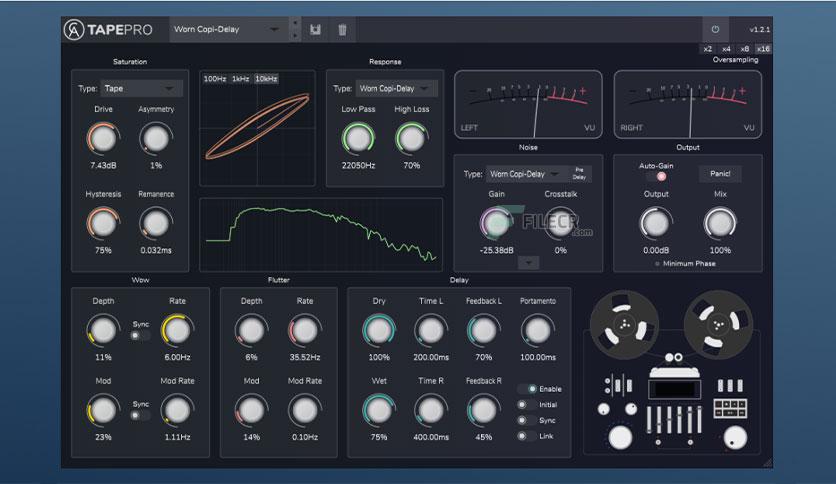The height and width of the screenshot is (484, 836).
Task: Click the Flutter Mod Rate knob
Action: click(304, 410)
